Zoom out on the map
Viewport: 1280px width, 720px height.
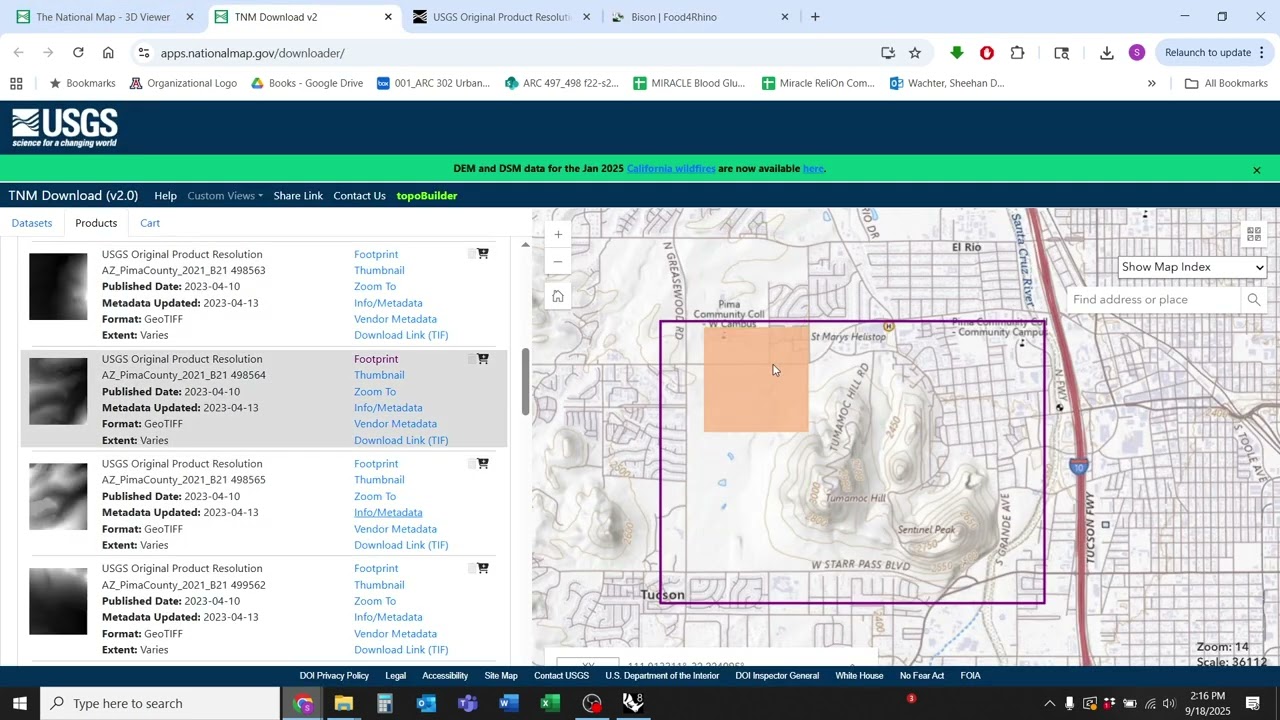(x=558, y=262)
